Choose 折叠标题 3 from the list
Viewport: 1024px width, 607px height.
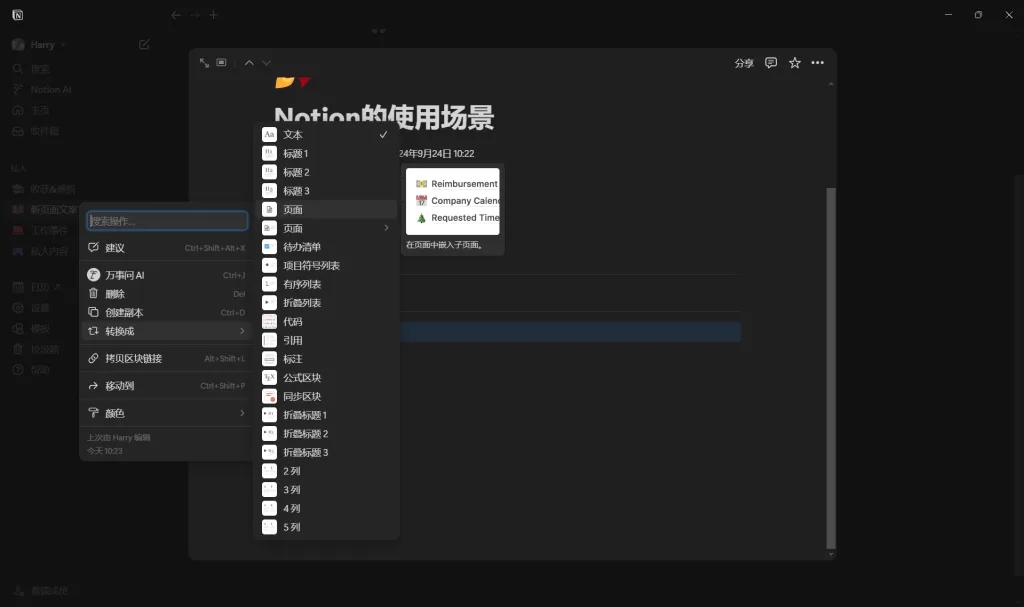point(325,452)
